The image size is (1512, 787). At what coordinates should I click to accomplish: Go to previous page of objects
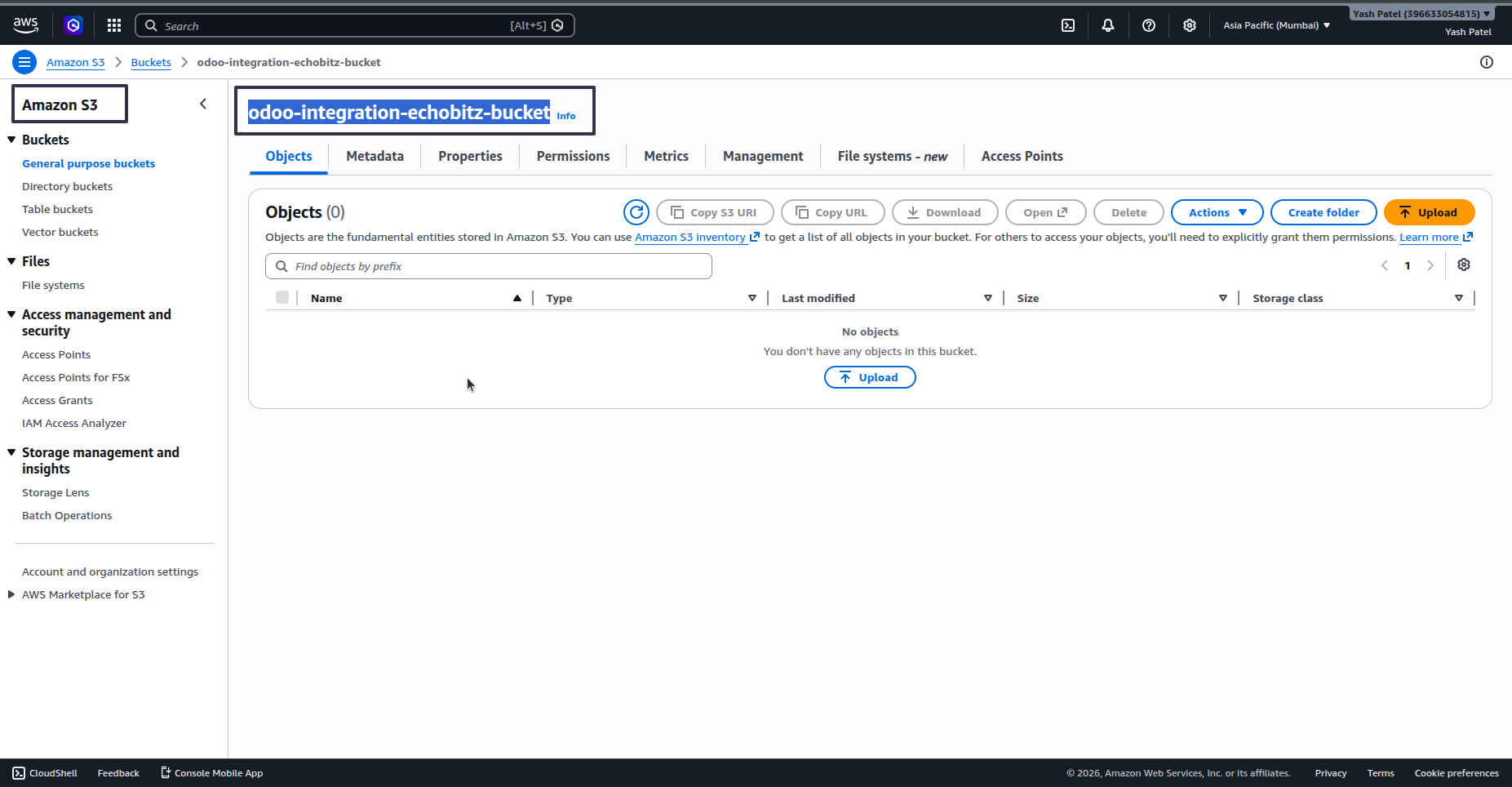[x=1385, y=265]
